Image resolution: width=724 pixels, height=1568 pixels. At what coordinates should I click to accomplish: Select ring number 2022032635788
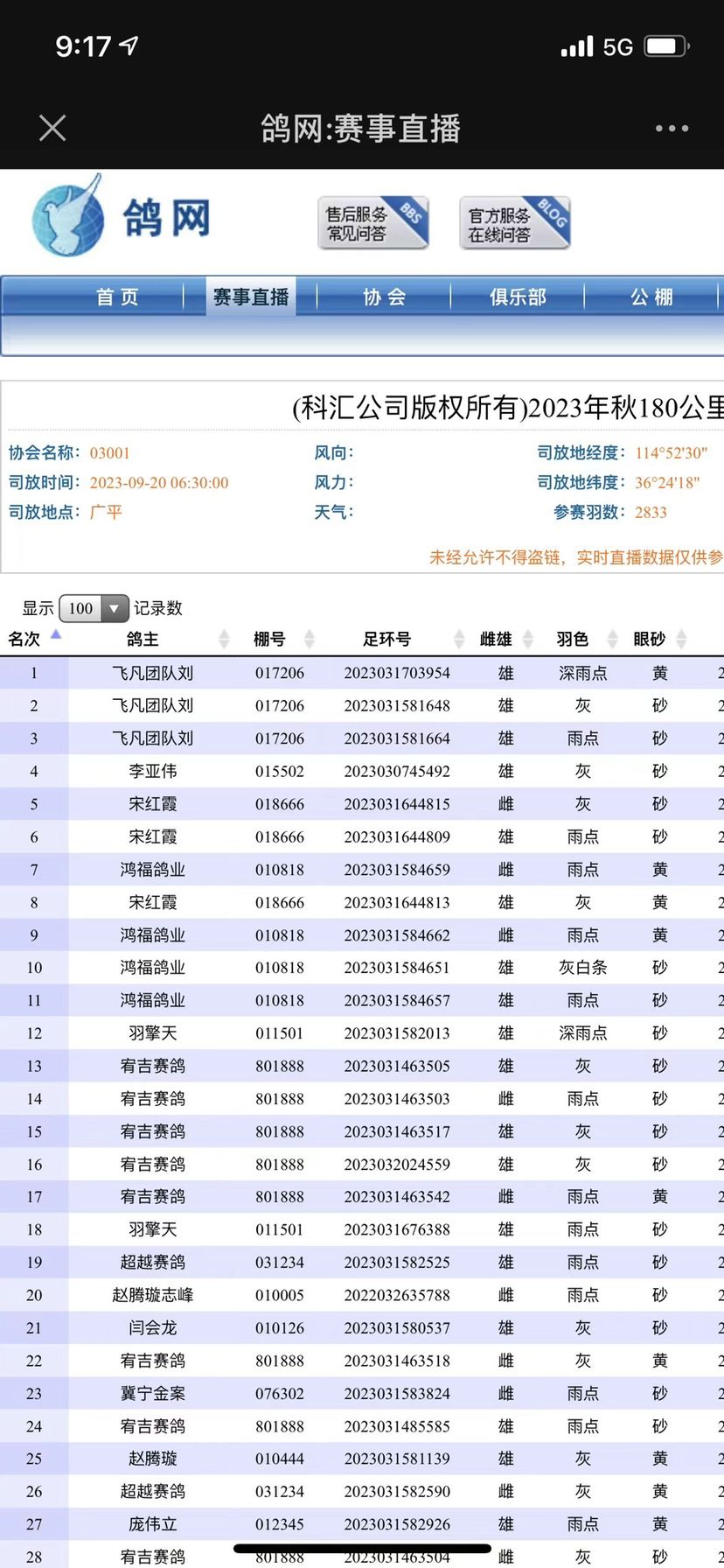coord(397,1295)
